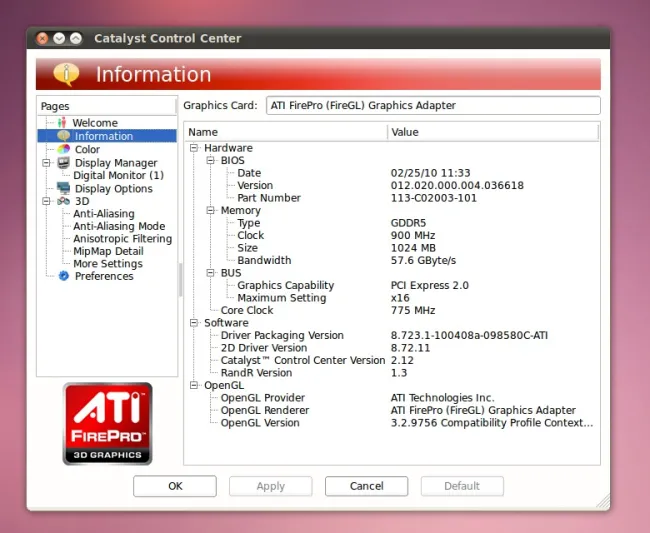Click the Preferences gear icon
650x533 pixels.
pos(63,276)
